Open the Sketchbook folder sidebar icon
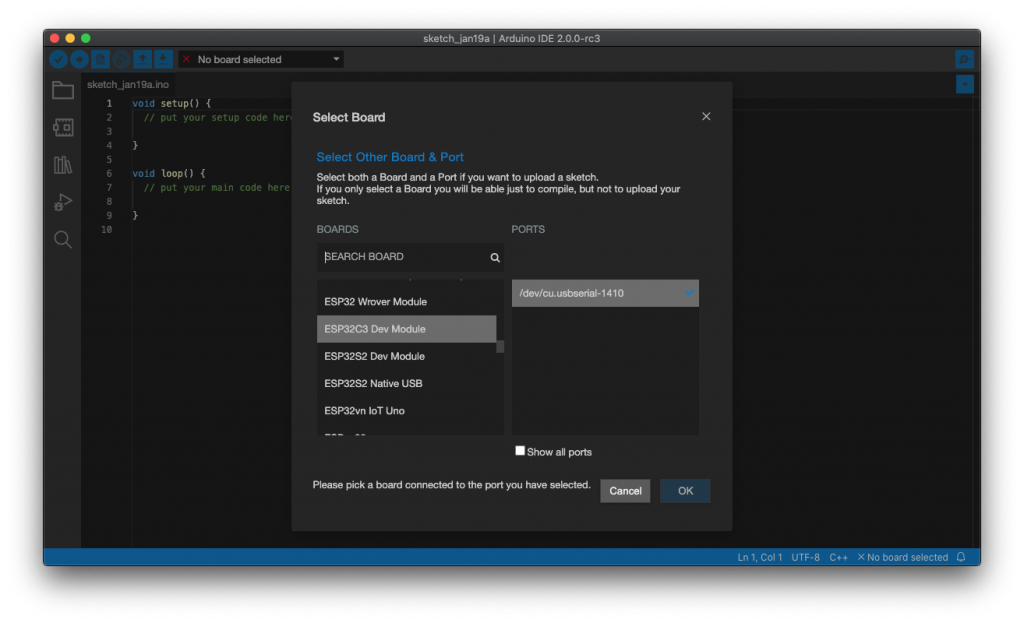Image resolution: width=1024 pixels, height=623 pixels. coord(63,90)
